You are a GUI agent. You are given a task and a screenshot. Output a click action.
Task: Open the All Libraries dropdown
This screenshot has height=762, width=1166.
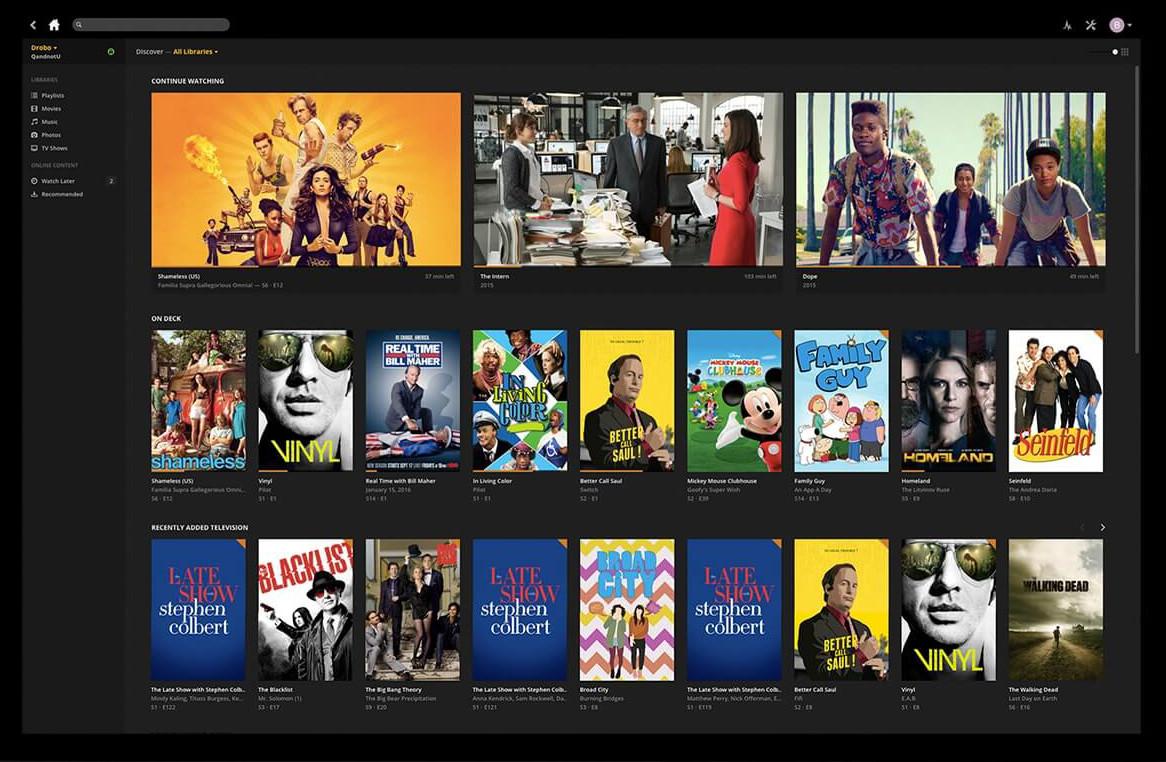(195, 52)
